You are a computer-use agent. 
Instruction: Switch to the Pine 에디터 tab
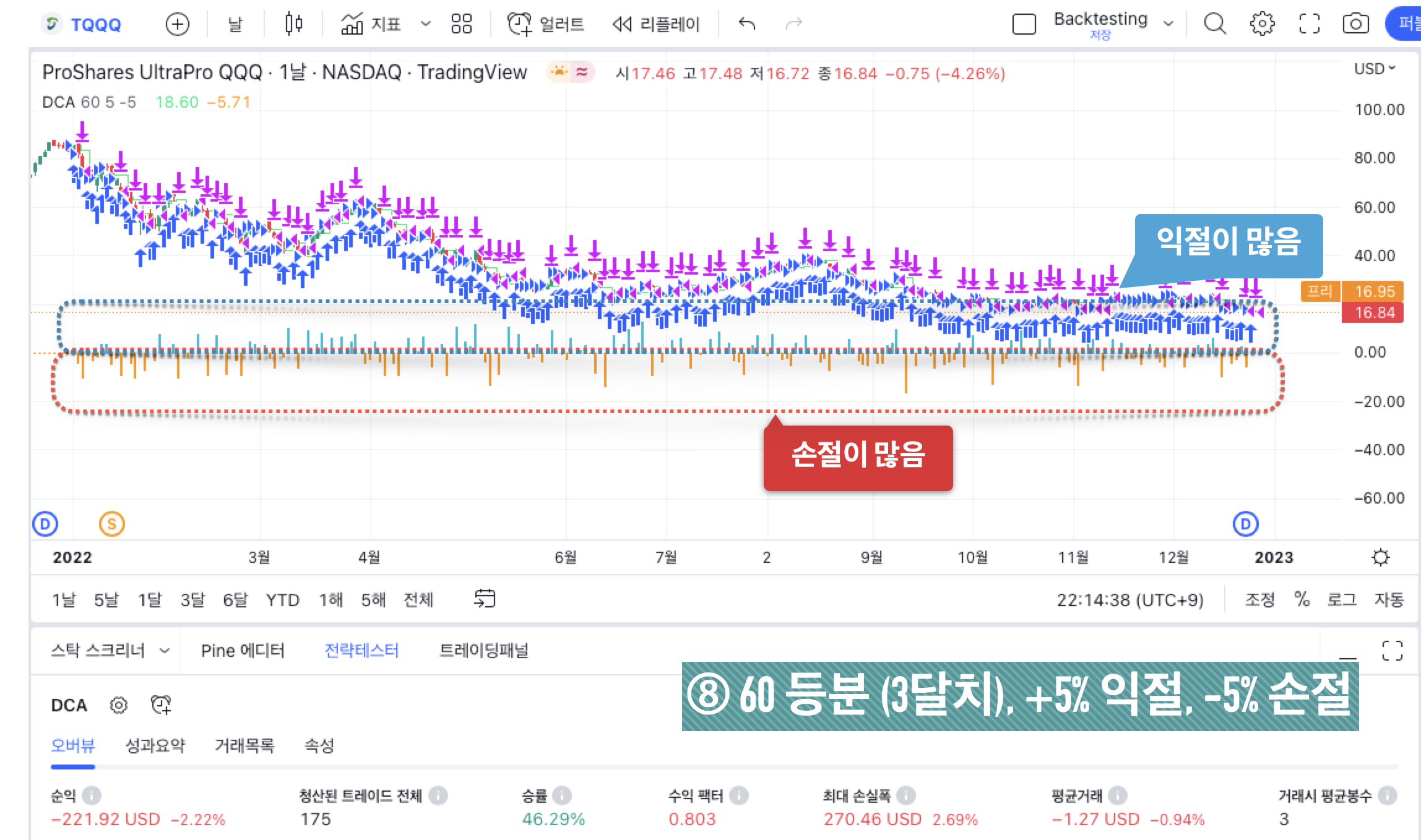coord(243,650)
